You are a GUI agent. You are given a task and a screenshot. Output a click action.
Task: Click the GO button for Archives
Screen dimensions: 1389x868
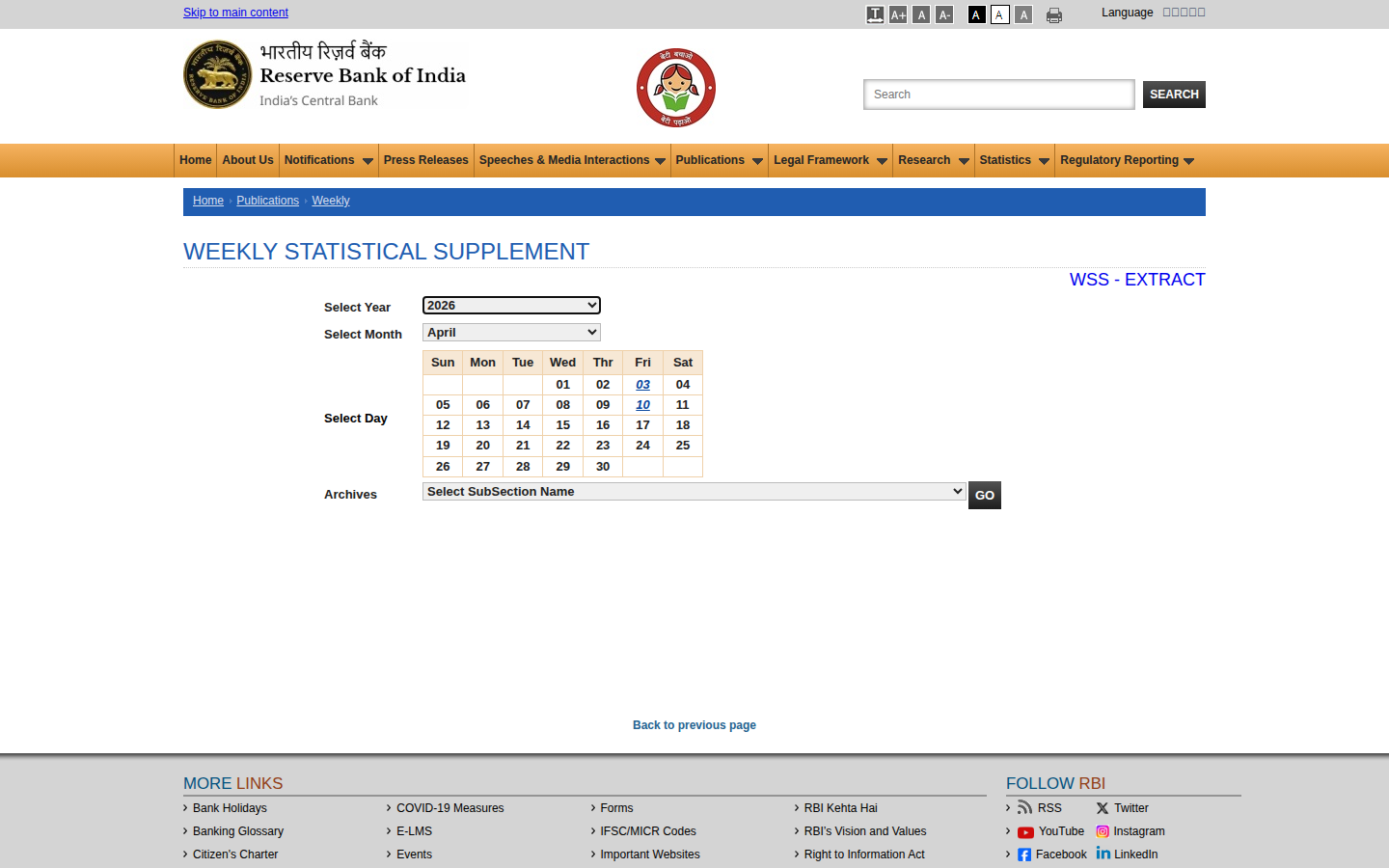pos(985,495)
